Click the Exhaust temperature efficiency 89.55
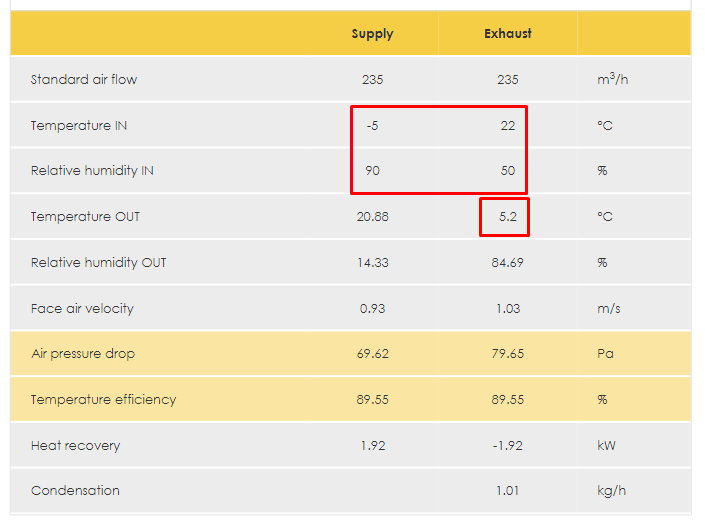This screenshot has width=705, height=522. coord(508,400)
